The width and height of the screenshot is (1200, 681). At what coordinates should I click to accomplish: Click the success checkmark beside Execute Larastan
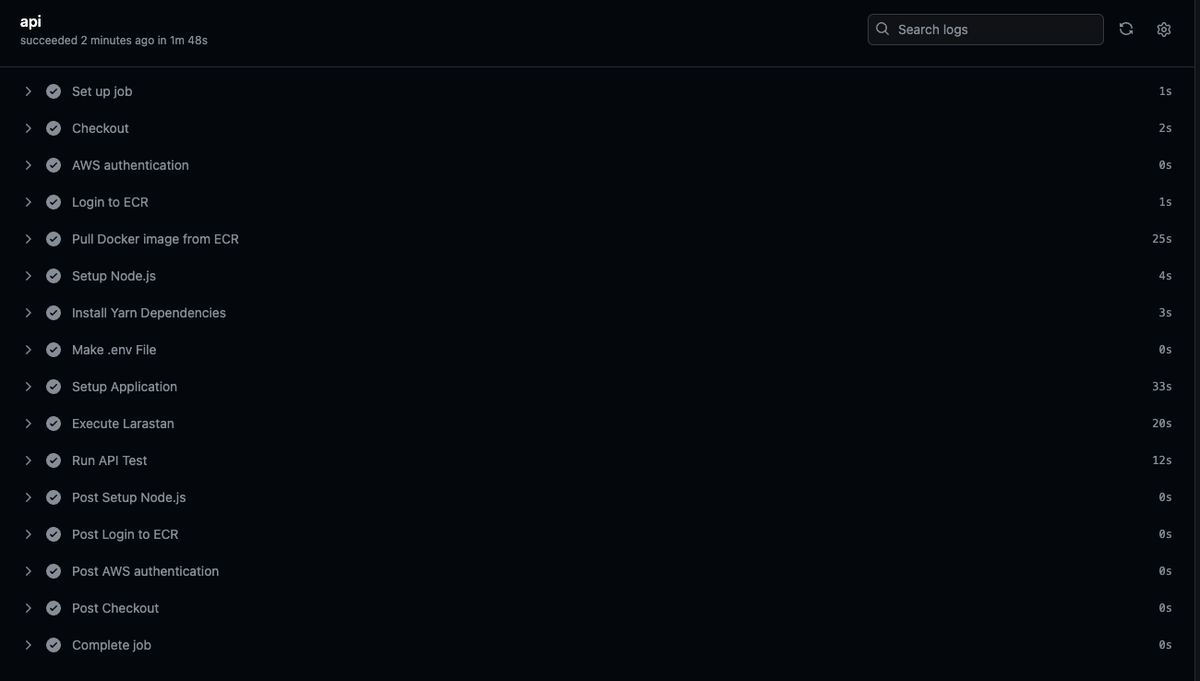(54, 423)
